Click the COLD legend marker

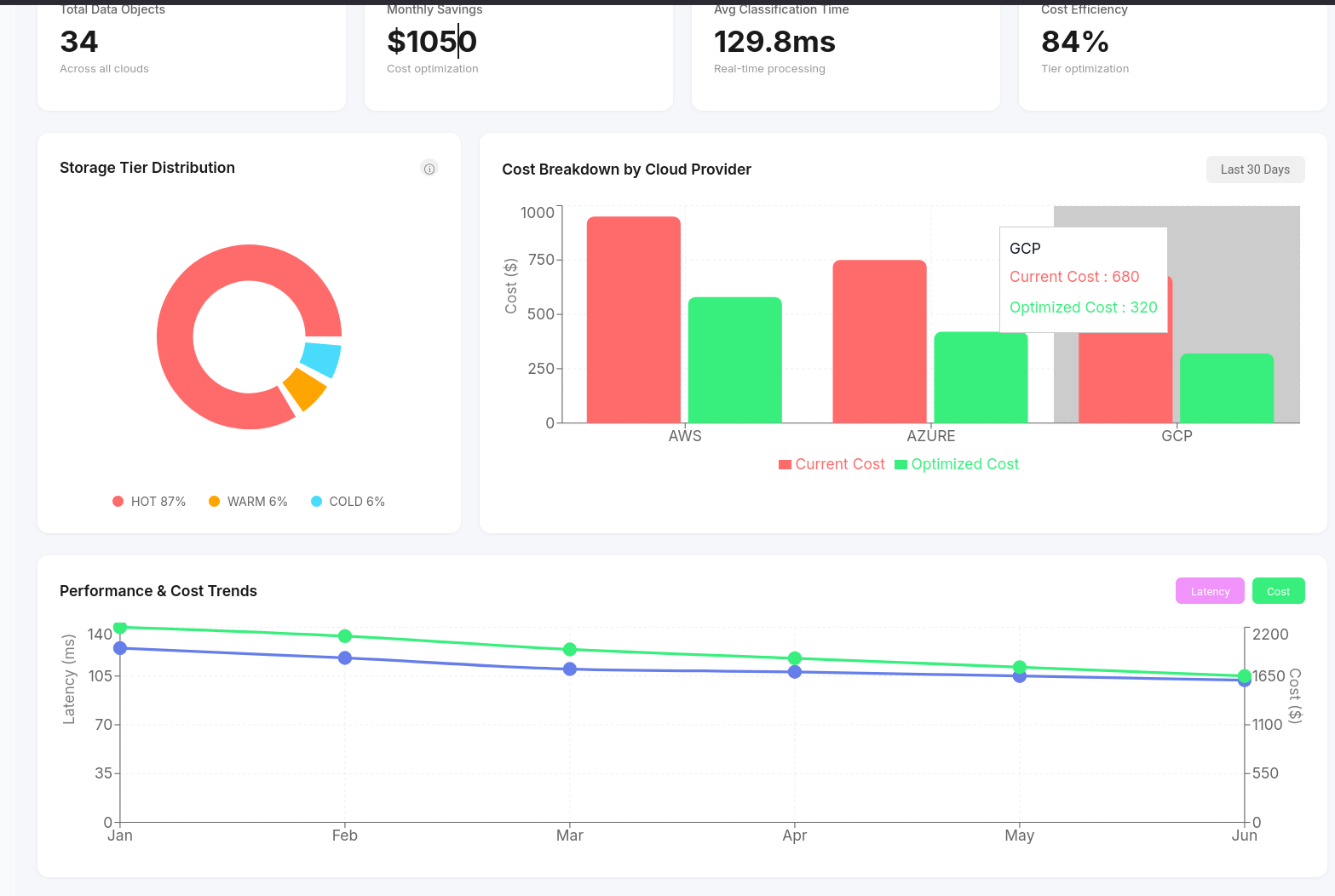(316, 502)
